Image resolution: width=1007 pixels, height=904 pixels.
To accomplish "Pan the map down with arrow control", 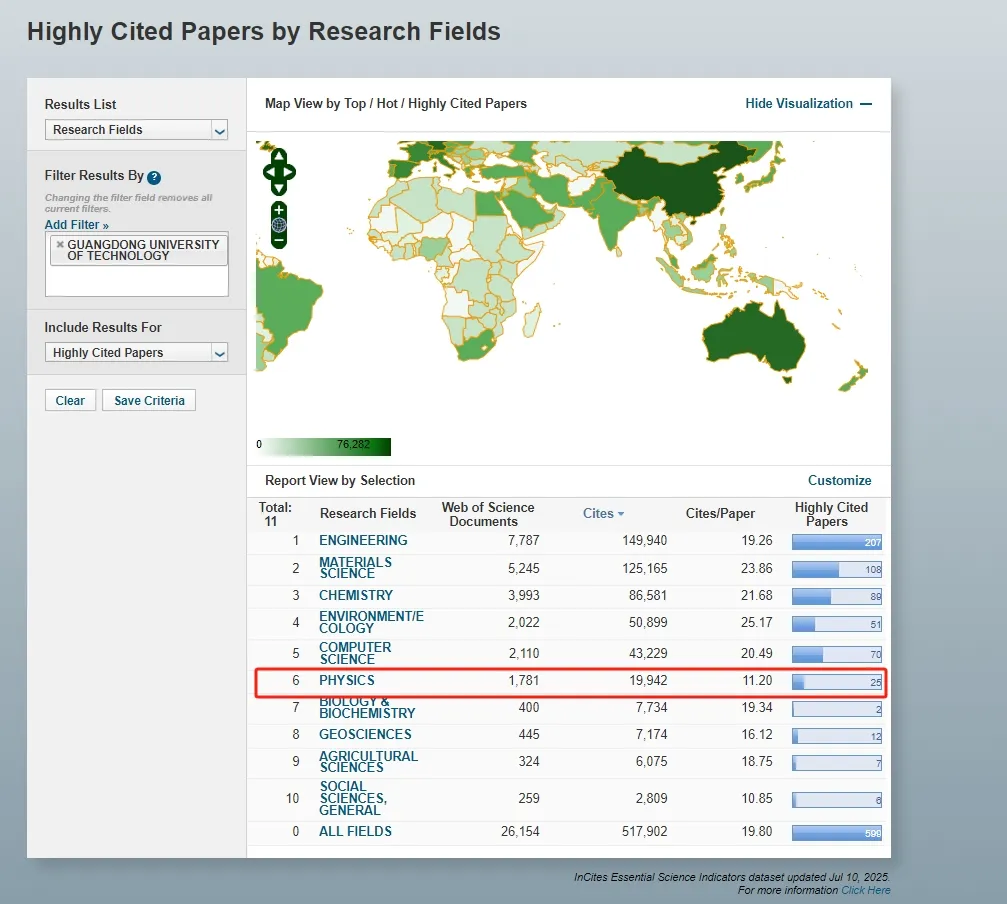I will click(279, 188).
